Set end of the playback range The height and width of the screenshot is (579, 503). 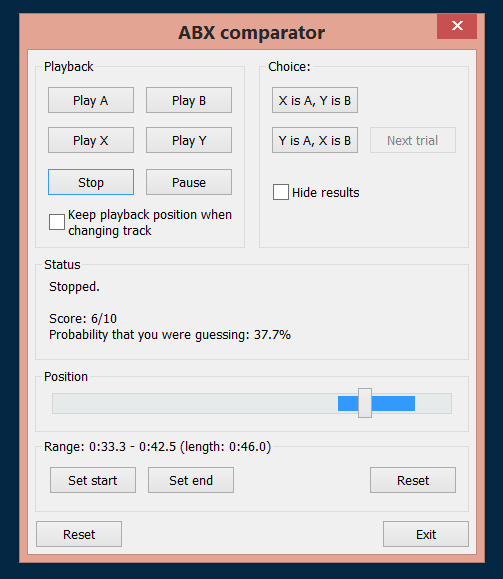(191, 480)
